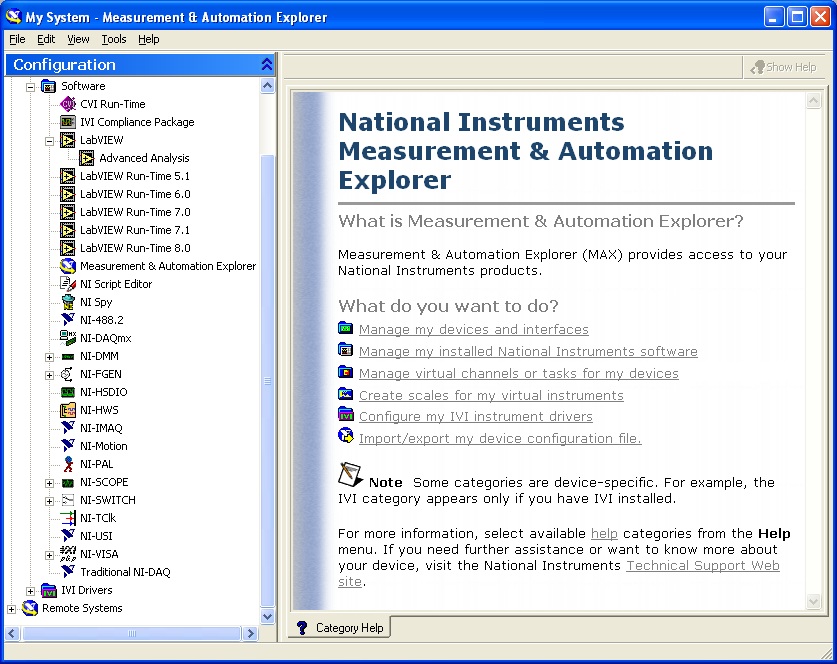Click the NI-DAQmx icon

[x=68, y=338]
